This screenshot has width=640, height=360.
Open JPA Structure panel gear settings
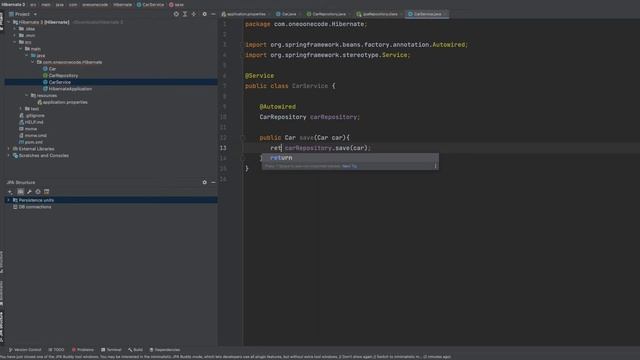(204, 182)
